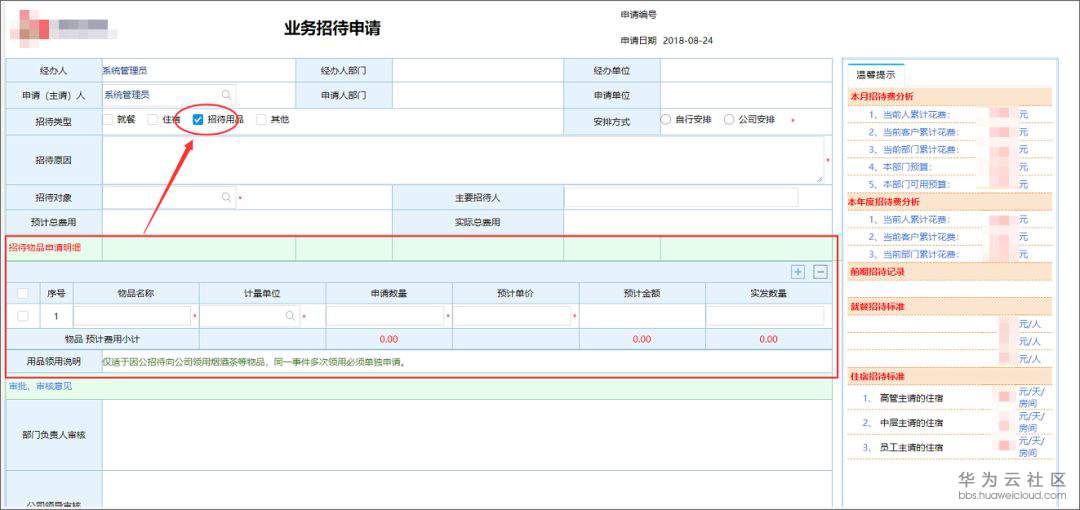The height and width of the screenshot is (510, 1080).
Task: Click the 部门负责人审核 label
Action: click(54, 436)
